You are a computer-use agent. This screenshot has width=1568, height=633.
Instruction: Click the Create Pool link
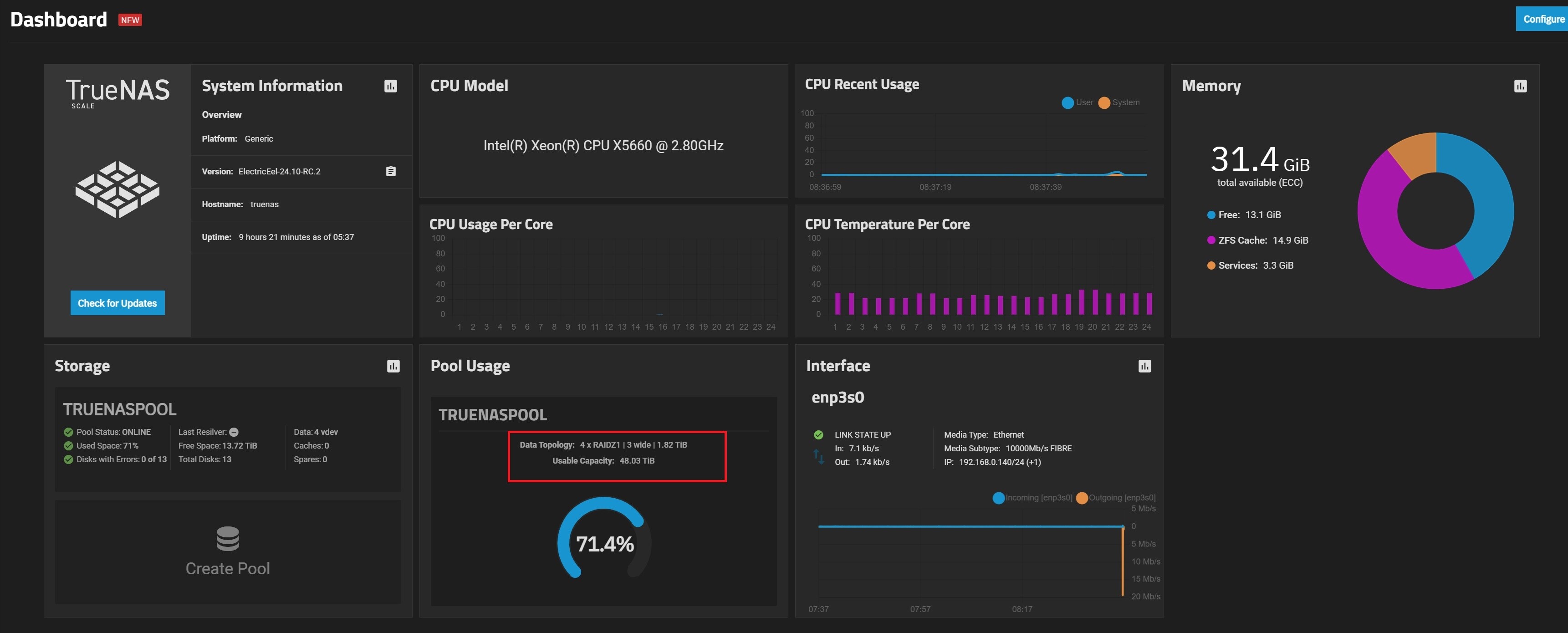228,568
